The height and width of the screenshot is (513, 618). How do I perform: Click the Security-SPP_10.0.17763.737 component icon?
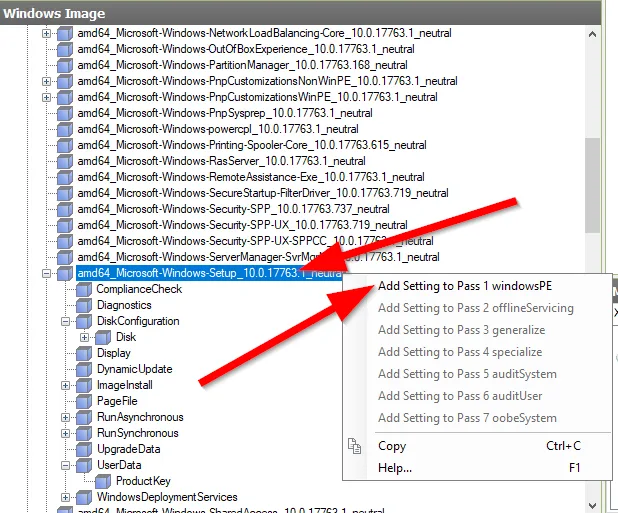pos(65,209)
